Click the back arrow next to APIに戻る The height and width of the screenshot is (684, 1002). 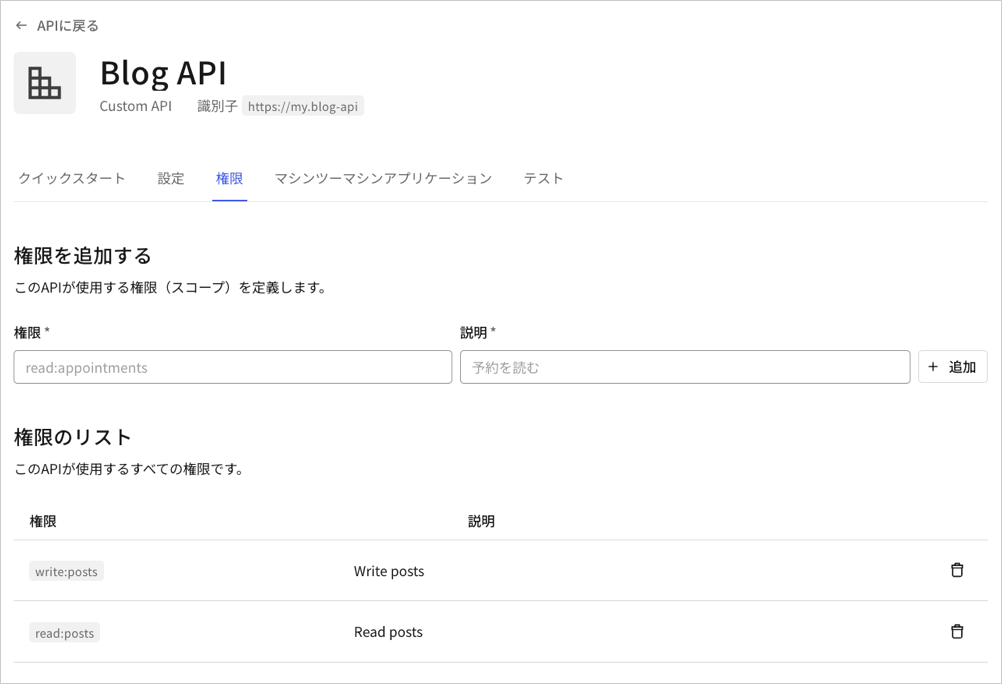(x=21, y=25)
